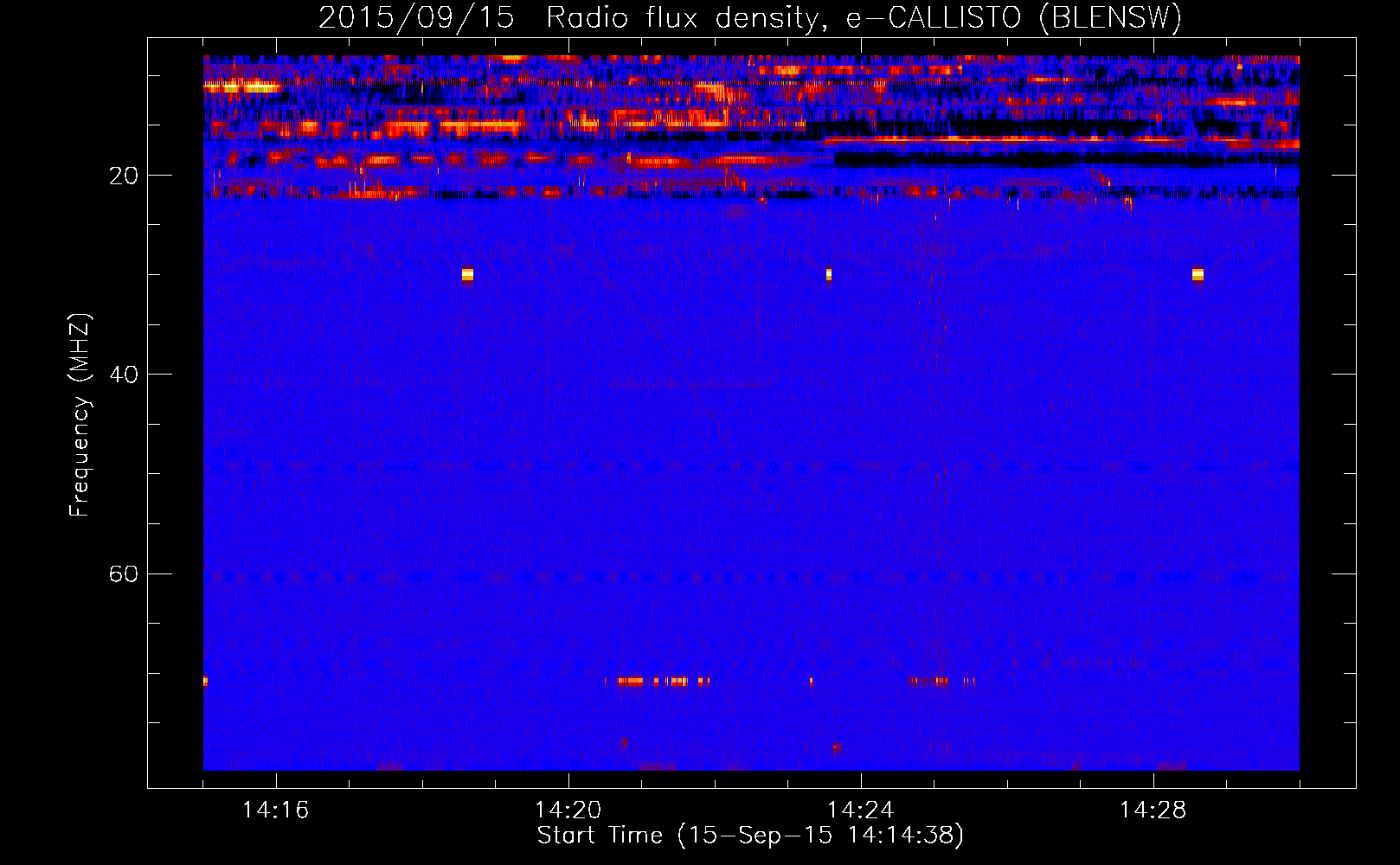
Task: Click the "Start Time (15-Sep-15 14:14:38)" axis label
Action: 750,836
